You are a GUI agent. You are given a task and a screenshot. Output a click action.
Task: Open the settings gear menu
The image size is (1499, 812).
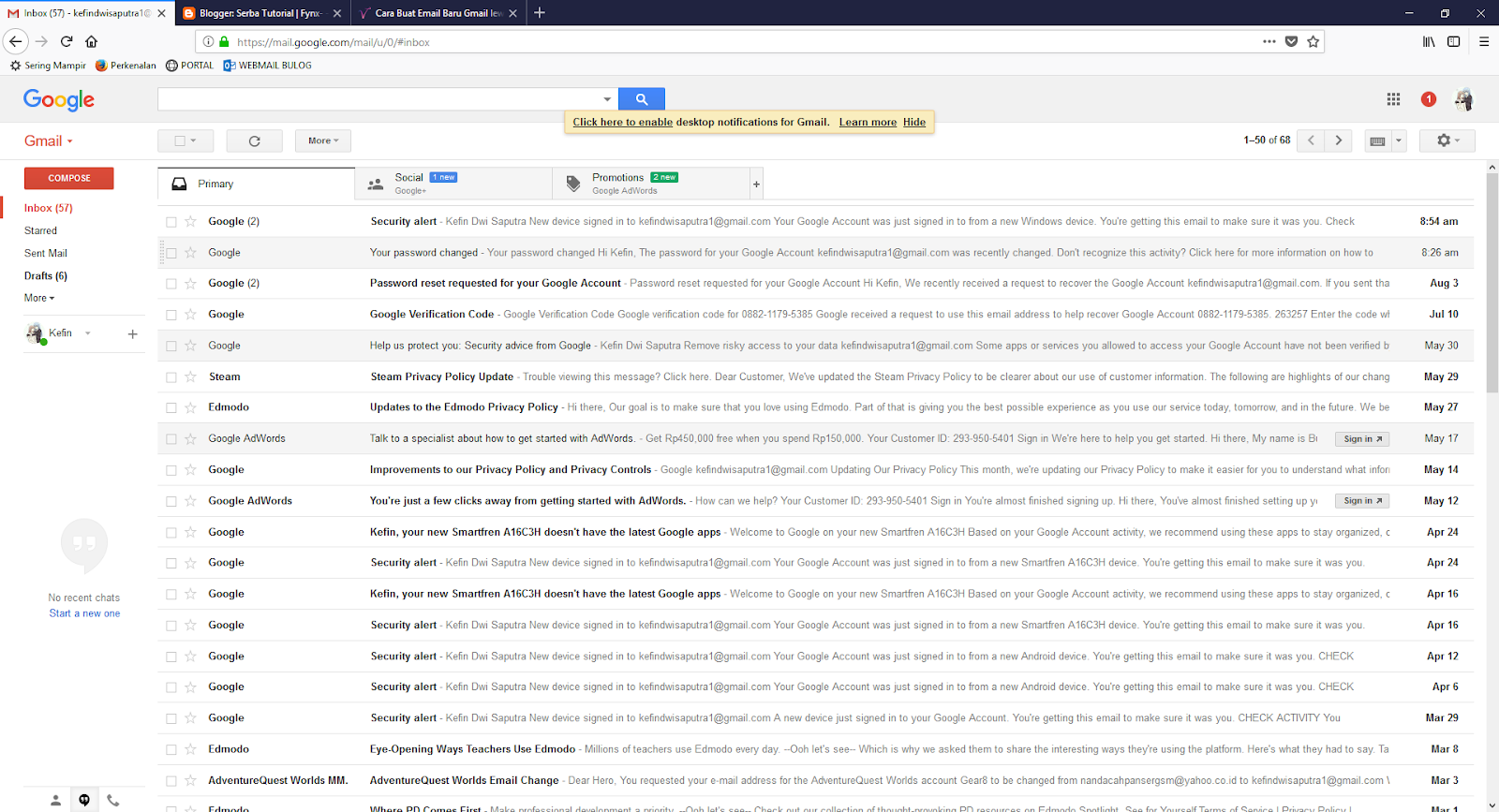point(1447,140)
